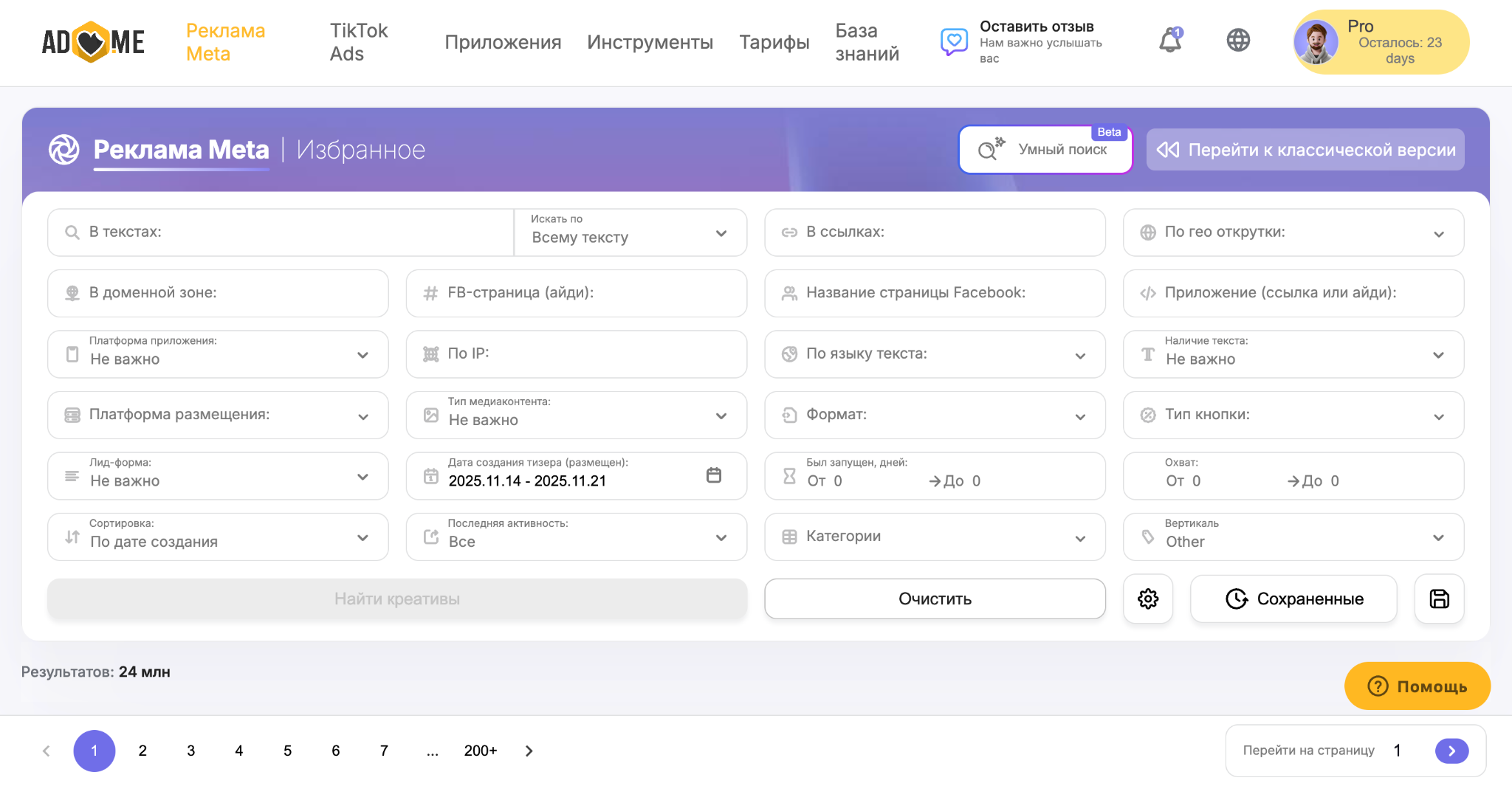Open the 'Сохраненные' saved searches
This screenshot has height=786, width=1512.
(1293, 599)
